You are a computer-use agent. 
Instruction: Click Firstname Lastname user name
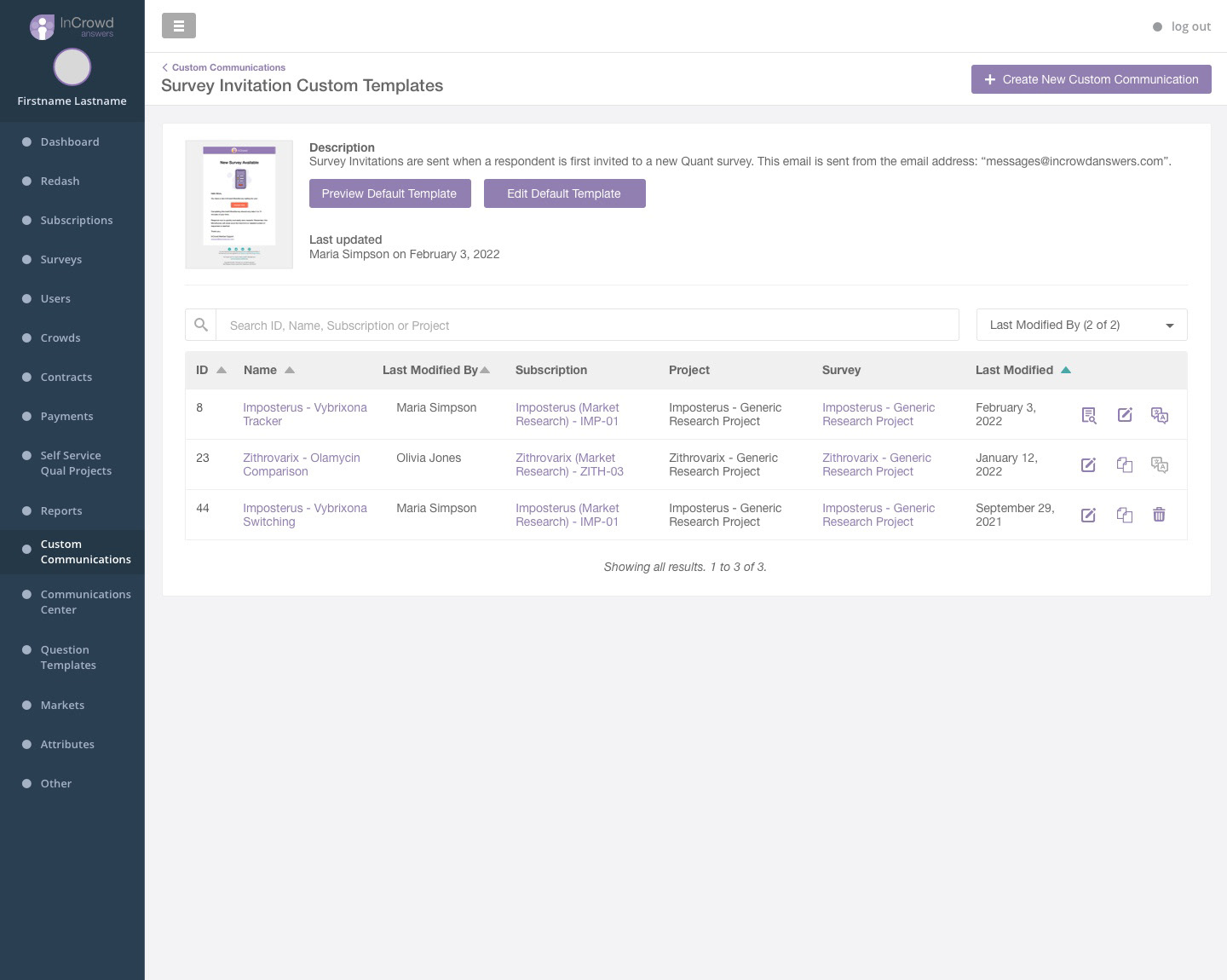click(x=72, y=101)
